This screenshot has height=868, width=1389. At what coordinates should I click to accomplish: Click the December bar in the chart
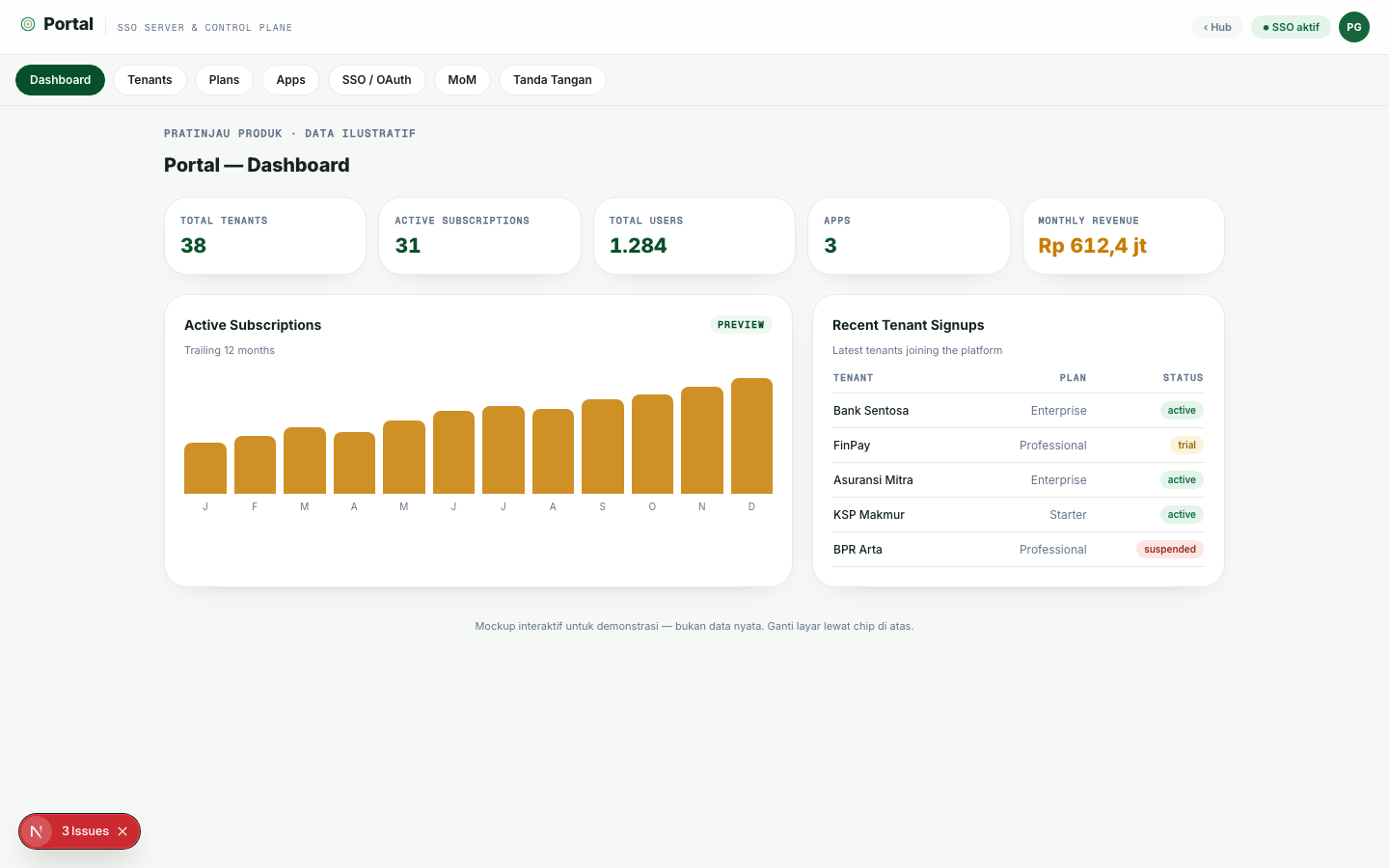[751, 436]
